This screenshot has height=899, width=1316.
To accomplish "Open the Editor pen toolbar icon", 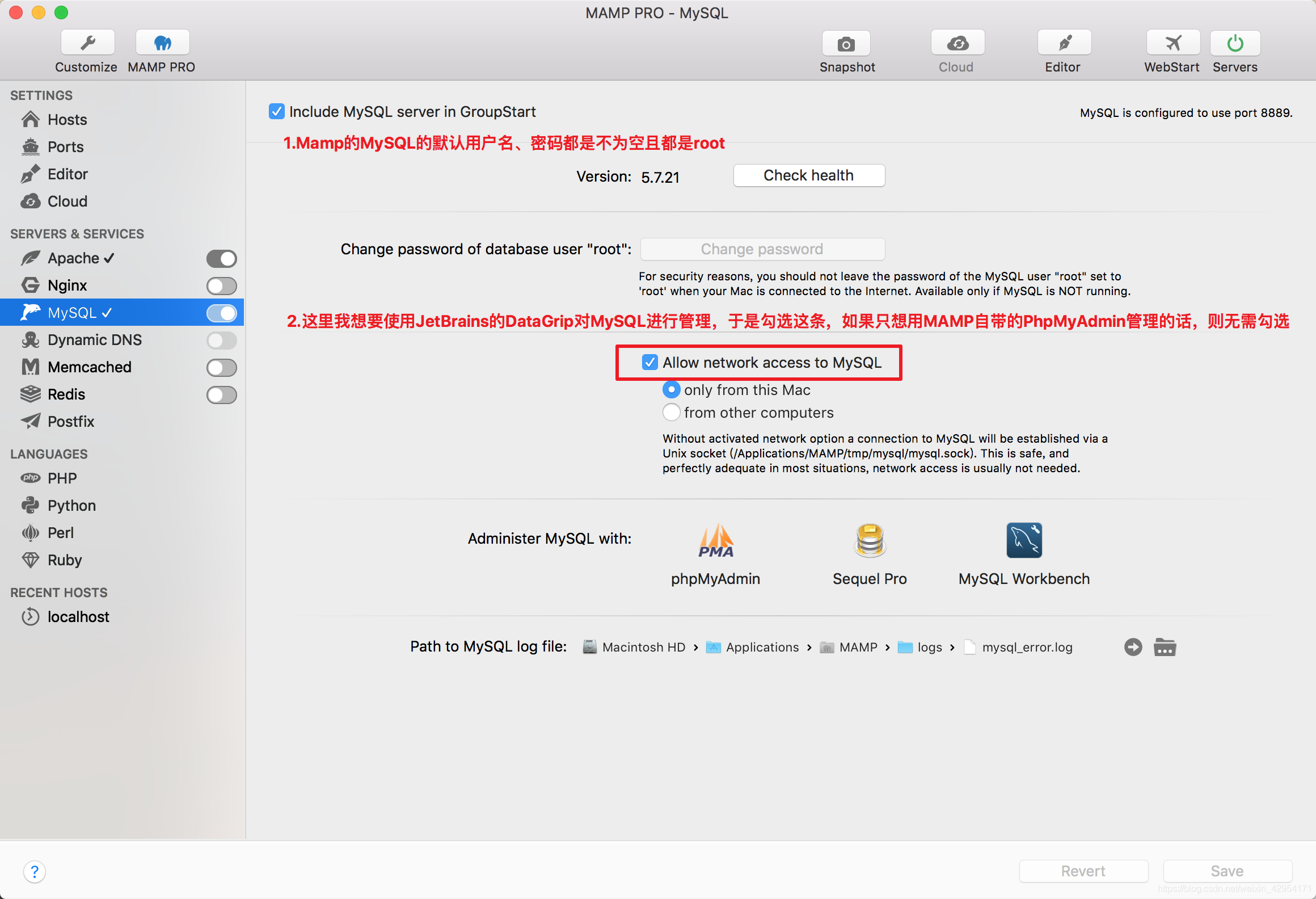I will [1064, 43].
